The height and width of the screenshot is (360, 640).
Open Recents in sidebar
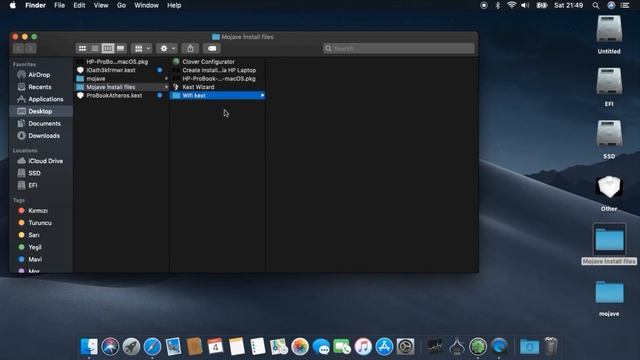pos(40,87)
